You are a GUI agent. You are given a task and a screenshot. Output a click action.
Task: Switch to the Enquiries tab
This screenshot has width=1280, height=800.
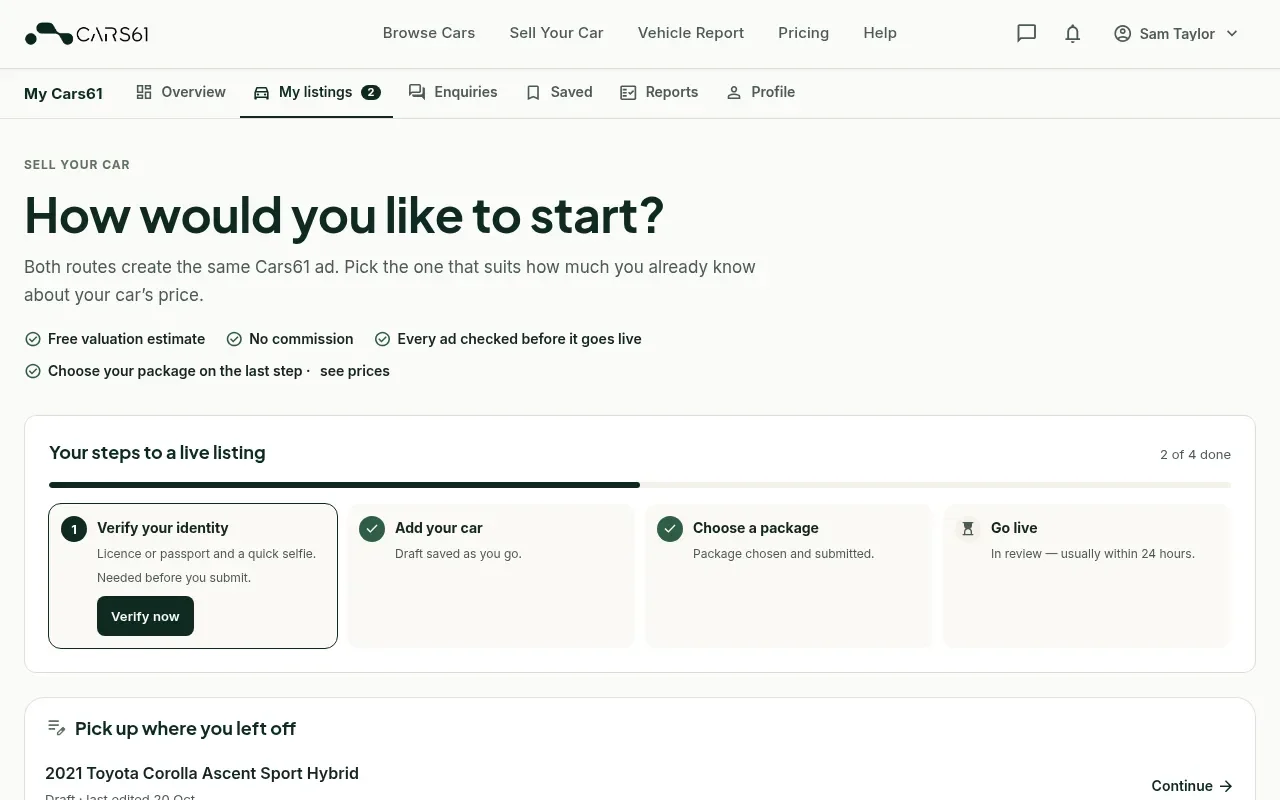[x=453, y=92]
